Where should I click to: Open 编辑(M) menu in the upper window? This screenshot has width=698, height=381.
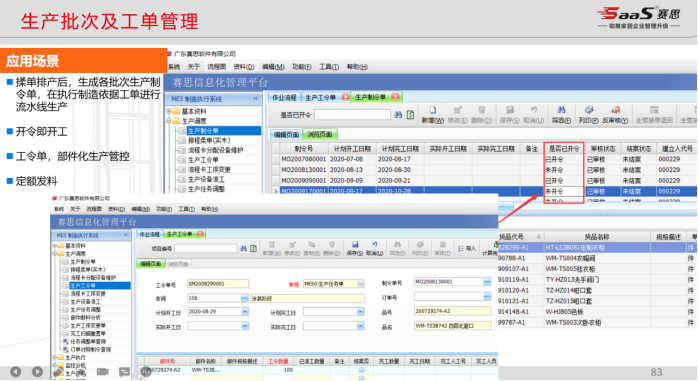273,67
